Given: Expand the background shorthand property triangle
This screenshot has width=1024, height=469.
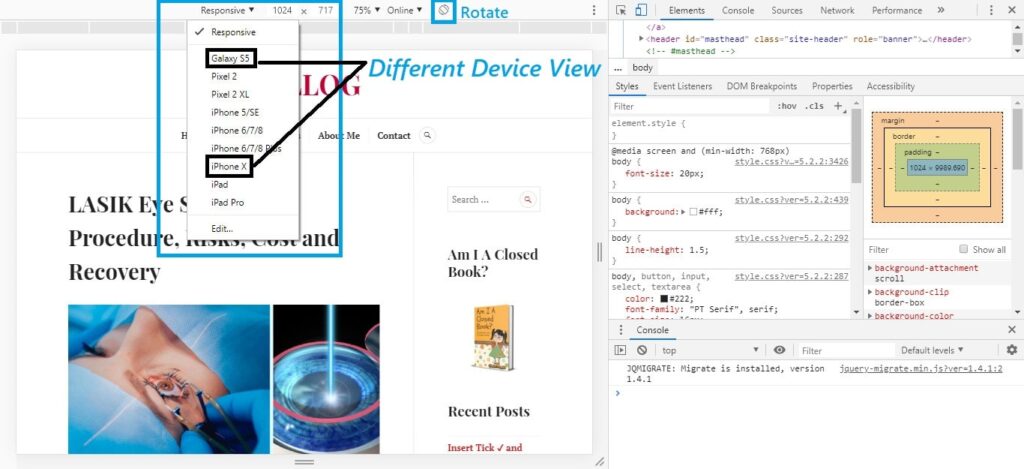Looking at the screenshot, I should coord(683,212).
